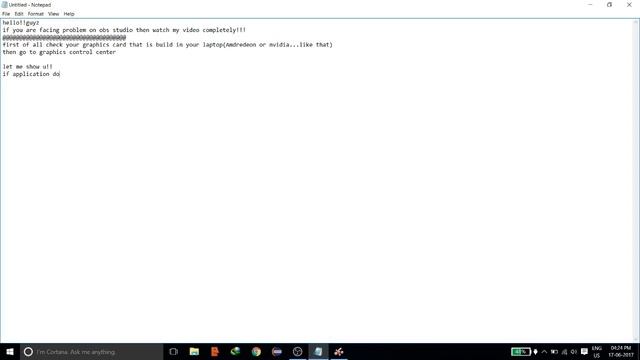Screen dimensions: 640x360
Task: Open File Explorer from the taskbar
Action: click(x=194, y=352)
